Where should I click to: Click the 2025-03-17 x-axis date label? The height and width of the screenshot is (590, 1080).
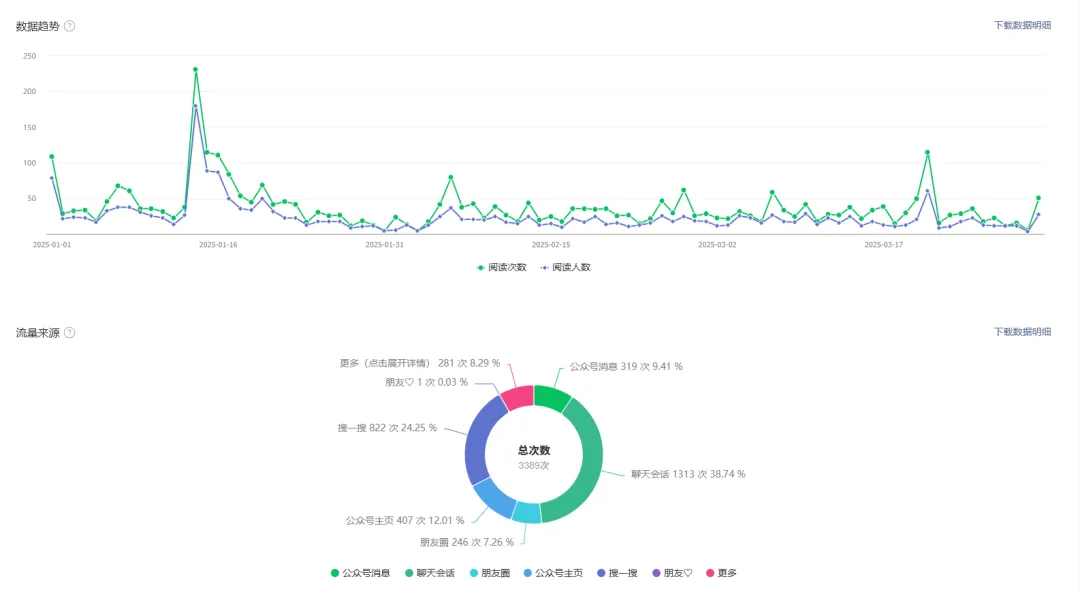tap(884, 244)
